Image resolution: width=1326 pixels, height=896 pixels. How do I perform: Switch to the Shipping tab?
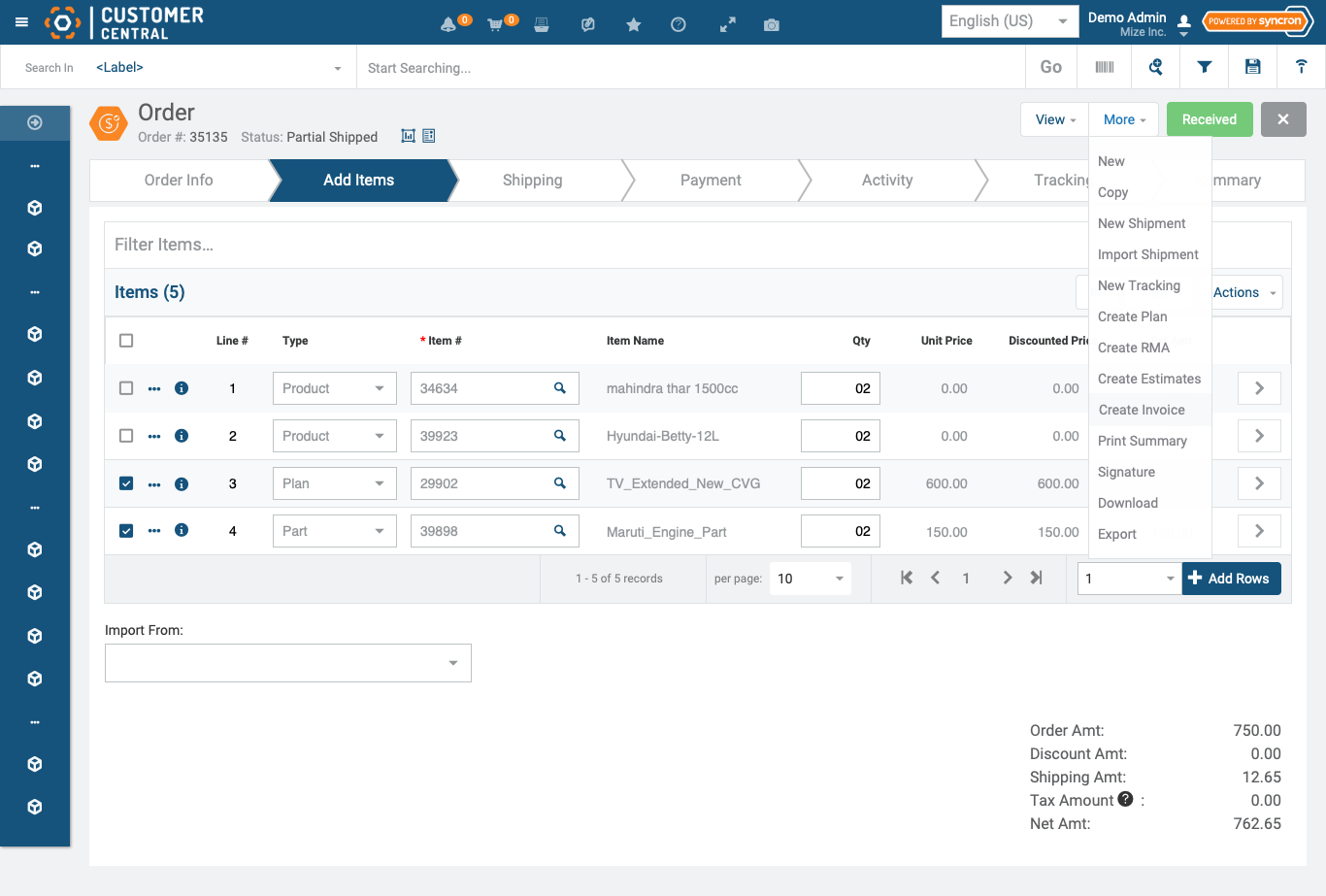click(533, 181)
